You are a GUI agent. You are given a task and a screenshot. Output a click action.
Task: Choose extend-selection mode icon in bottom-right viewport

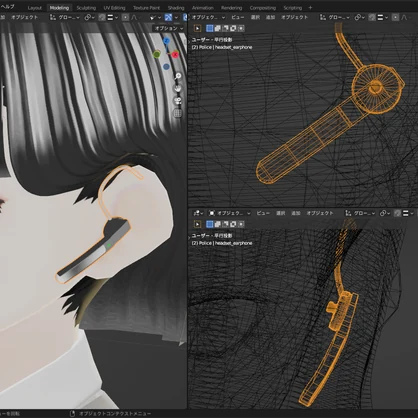tap(218, 224)
